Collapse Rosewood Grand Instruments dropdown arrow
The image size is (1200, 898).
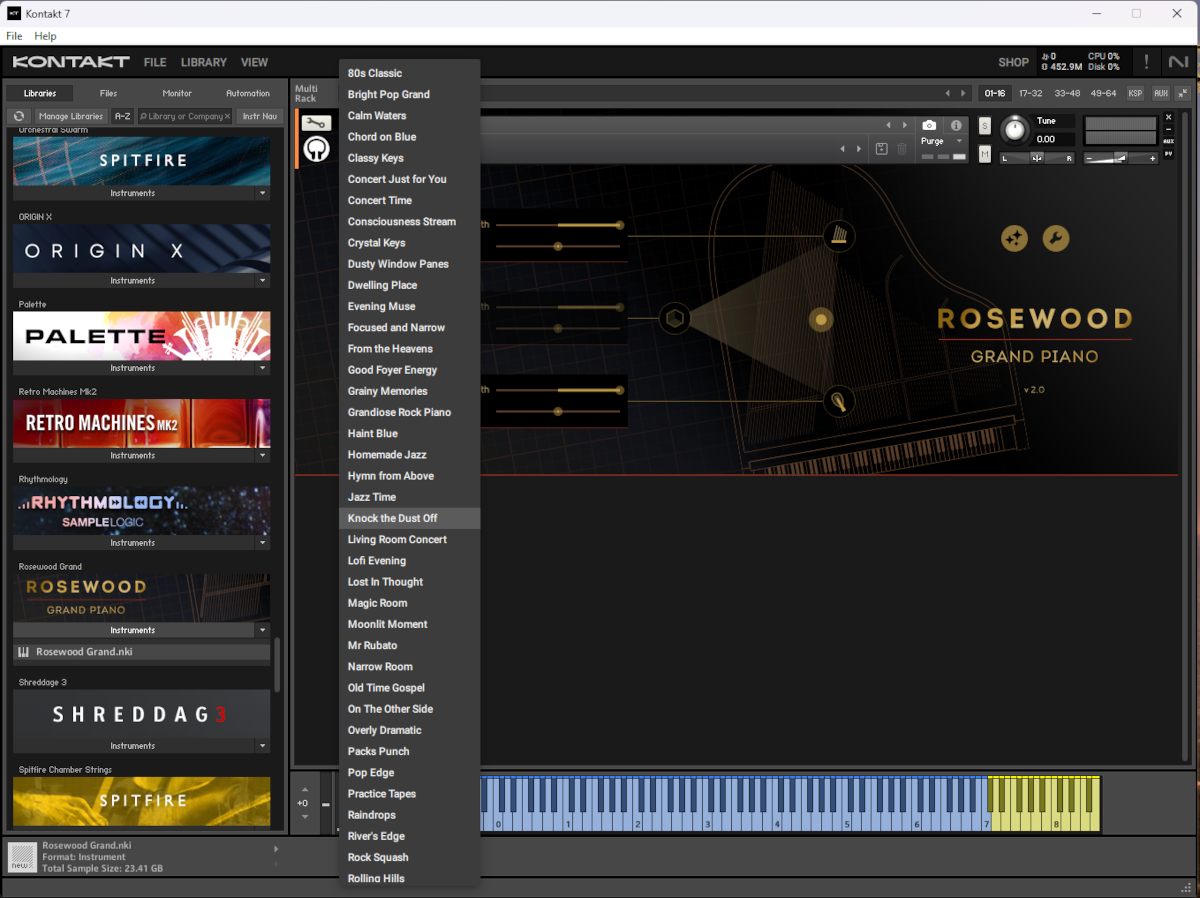click(x=262, y=630)
